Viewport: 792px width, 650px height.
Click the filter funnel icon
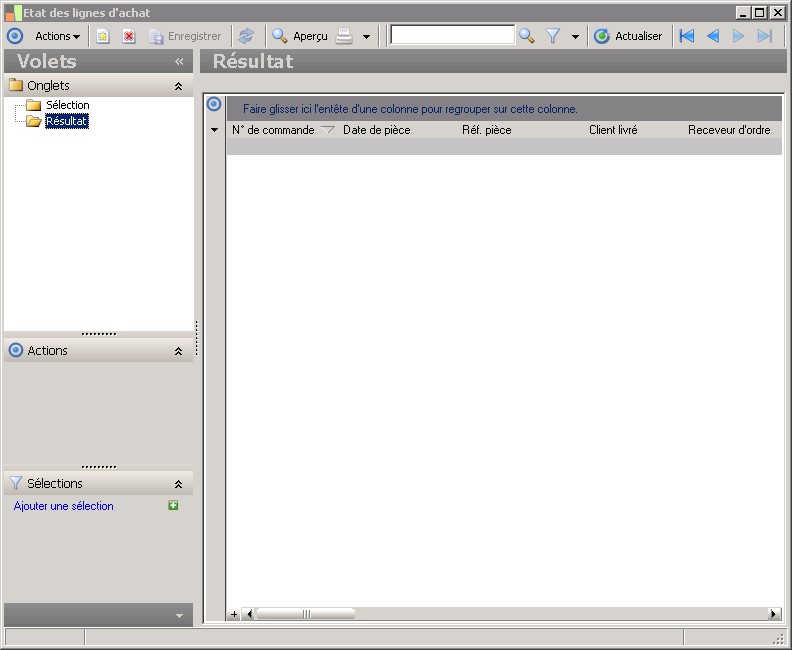point(553,36)
